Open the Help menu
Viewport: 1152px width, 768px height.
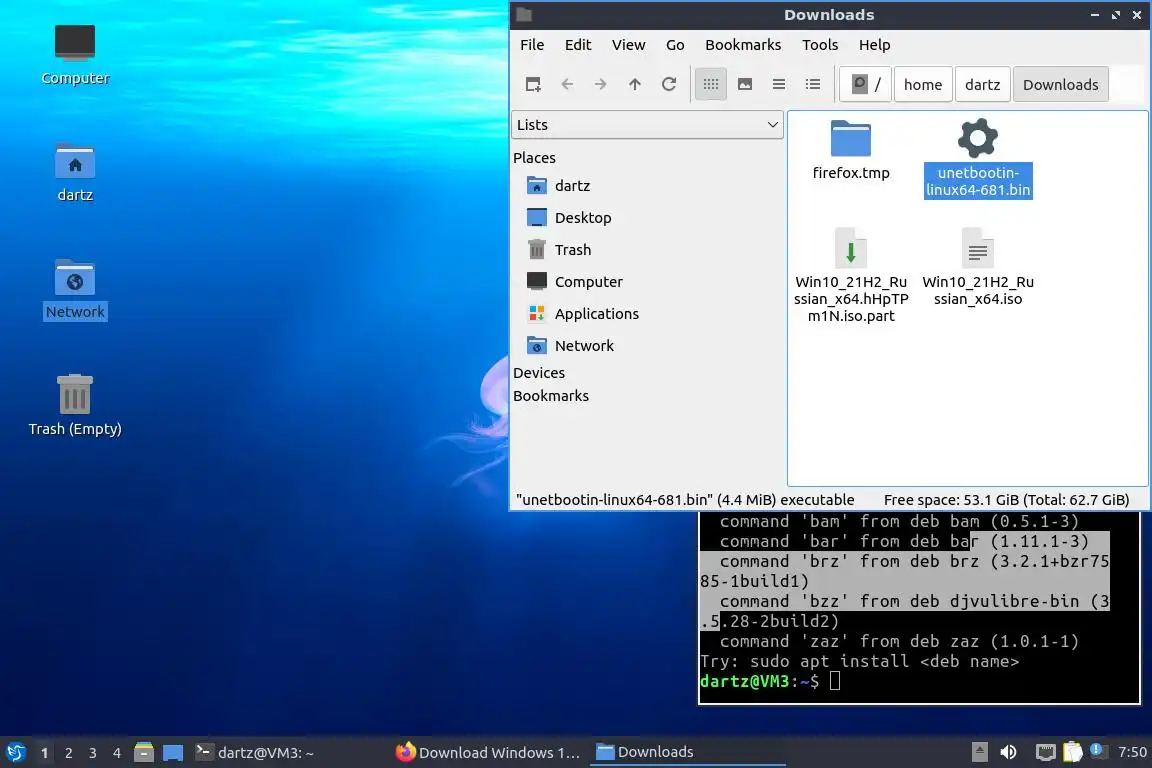pos(874,45)
